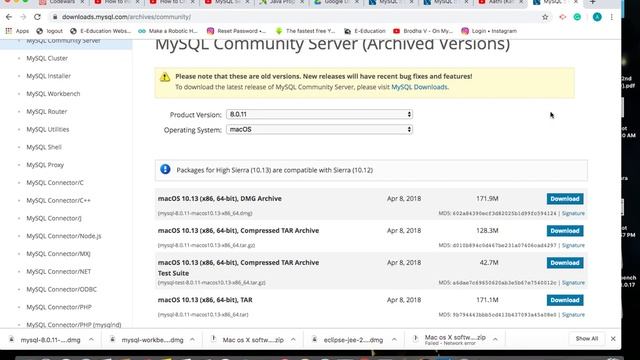Click the blue info icon beside Sierra note
The image size is (640, 360).
[x=165, y=169]
